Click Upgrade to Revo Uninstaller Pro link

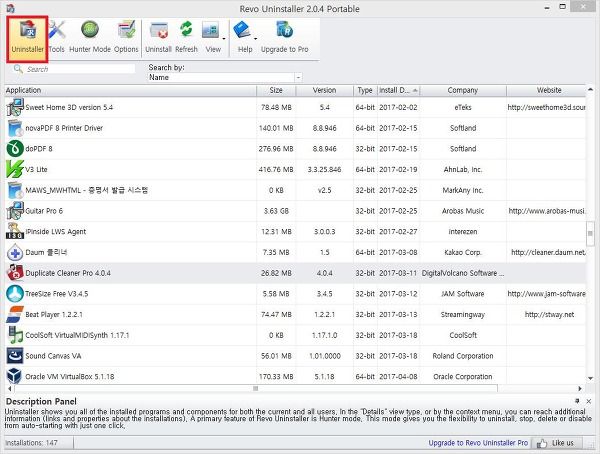coord(478,443)
